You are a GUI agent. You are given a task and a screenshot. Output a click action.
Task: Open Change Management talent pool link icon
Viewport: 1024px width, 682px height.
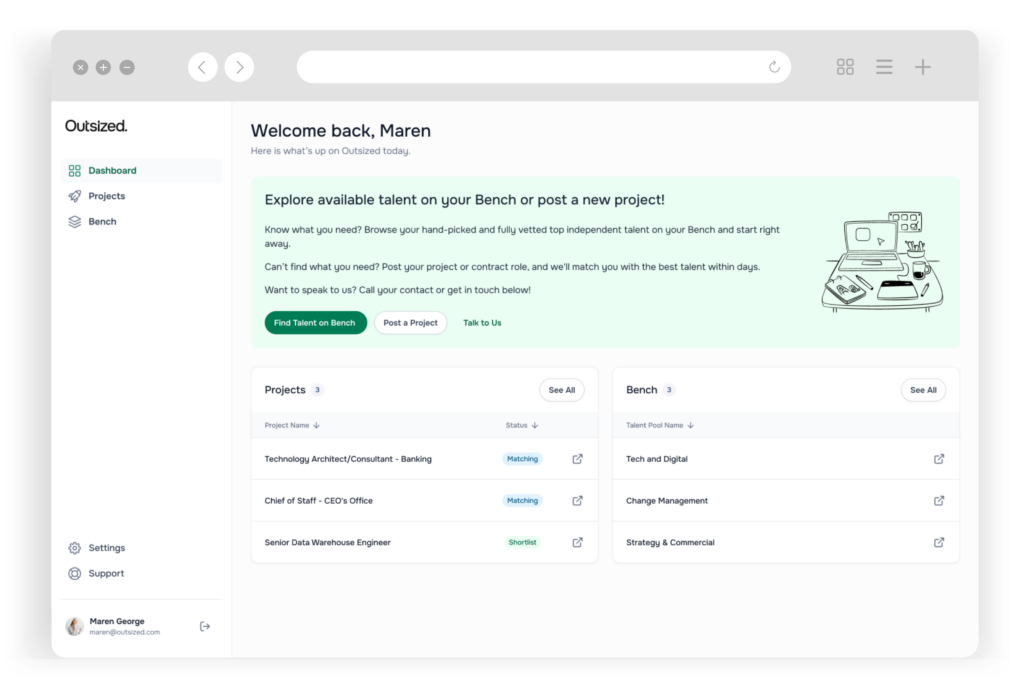pos(939,501)
